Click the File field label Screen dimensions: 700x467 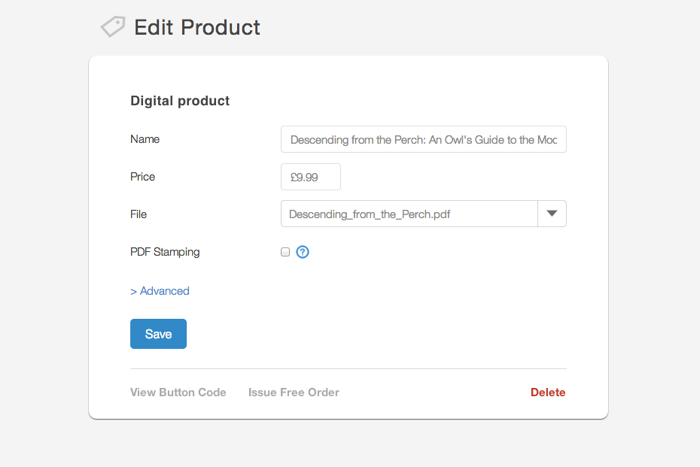[x=139, y=214]
